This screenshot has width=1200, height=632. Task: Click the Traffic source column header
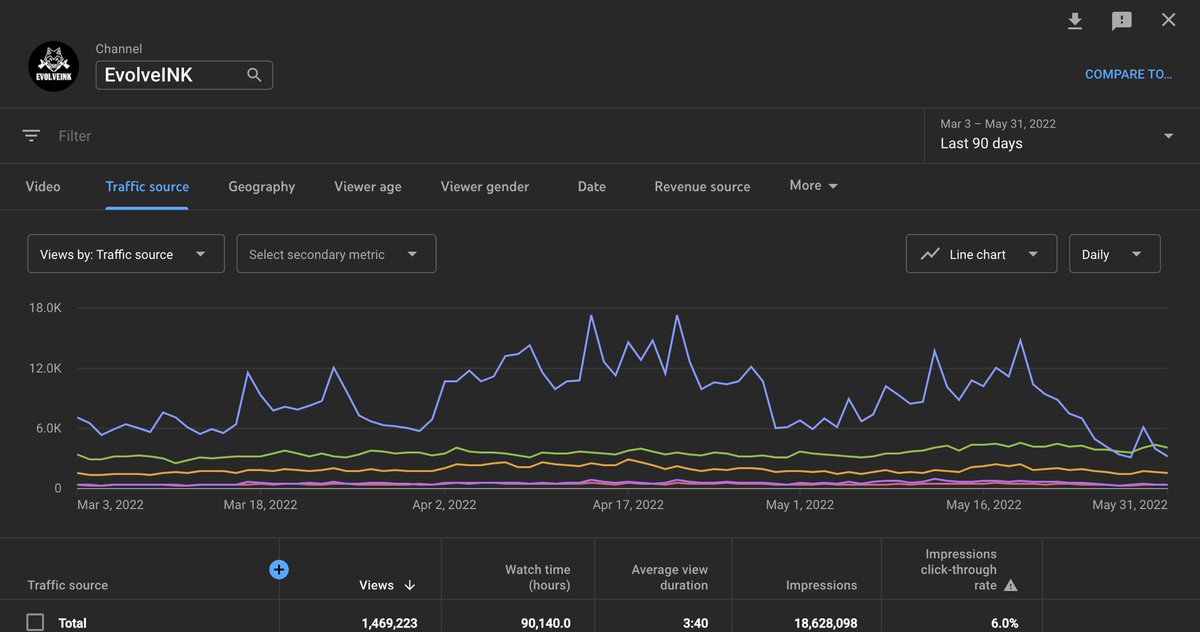pos(67,585)
